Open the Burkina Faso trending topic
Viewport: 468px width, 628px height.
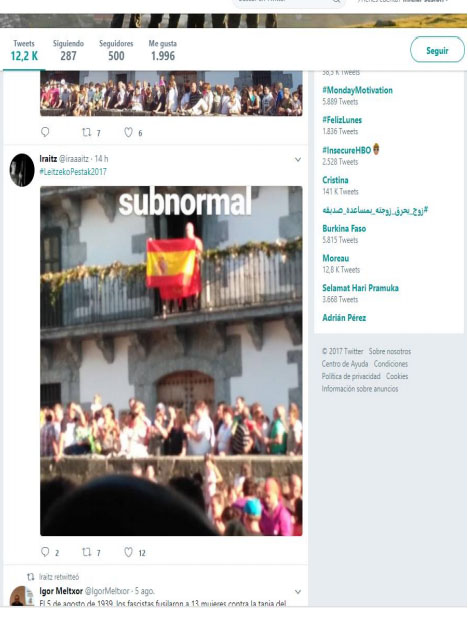pyautogui.click(x=344, y=228)
